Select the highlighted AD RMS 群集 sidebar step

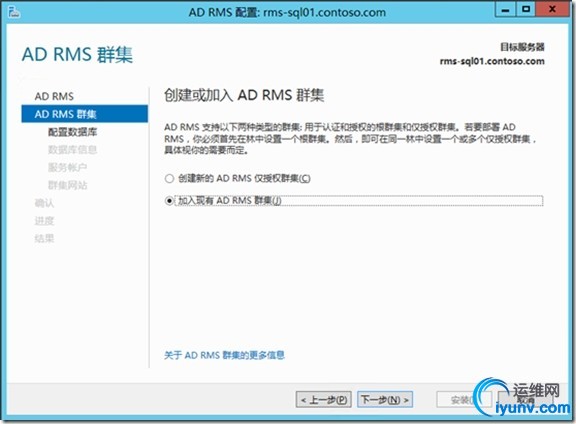pos(84,114)
